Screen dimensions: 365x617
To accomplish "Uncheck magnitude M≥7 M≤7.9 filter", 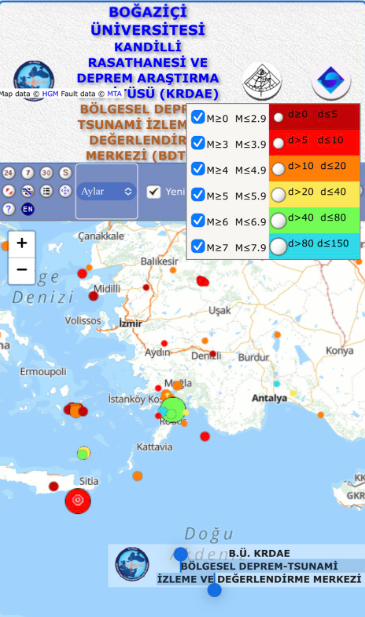I will click(x=198, y=246).
